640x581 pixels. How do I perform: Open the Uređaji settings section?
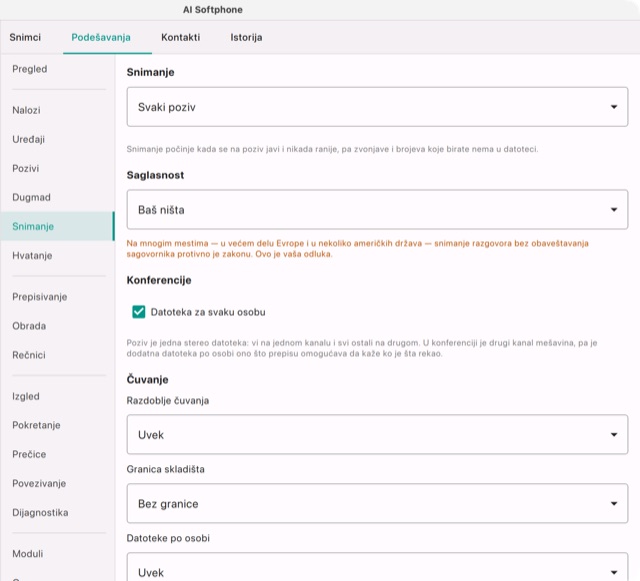coord(57,139)
